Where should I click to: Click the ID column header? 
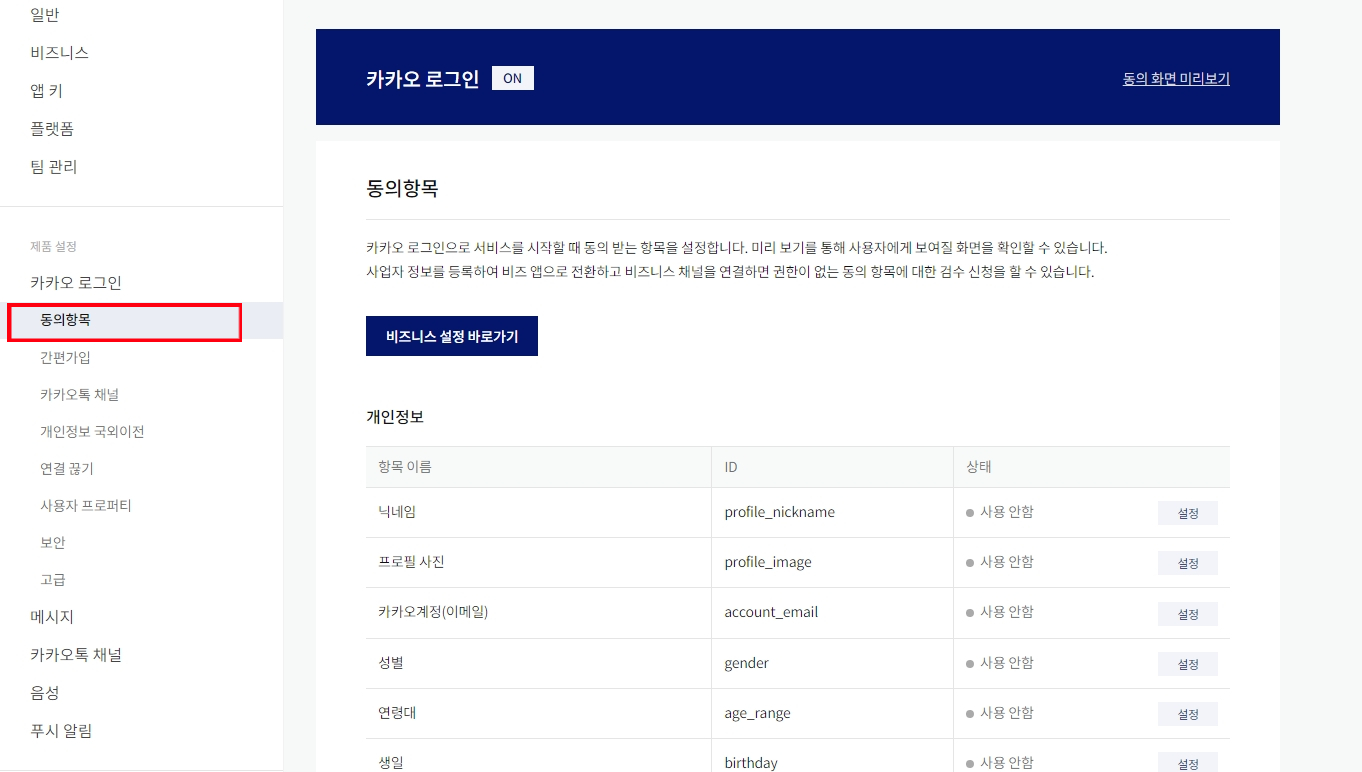click(731, 467)
